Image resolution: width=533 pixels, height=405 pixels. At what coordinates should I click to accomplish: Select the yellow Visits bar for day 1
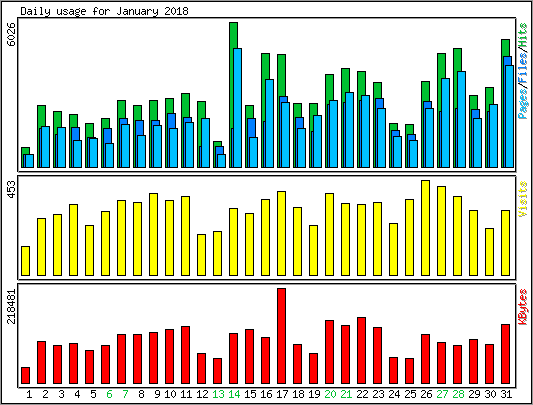(25, 261)
